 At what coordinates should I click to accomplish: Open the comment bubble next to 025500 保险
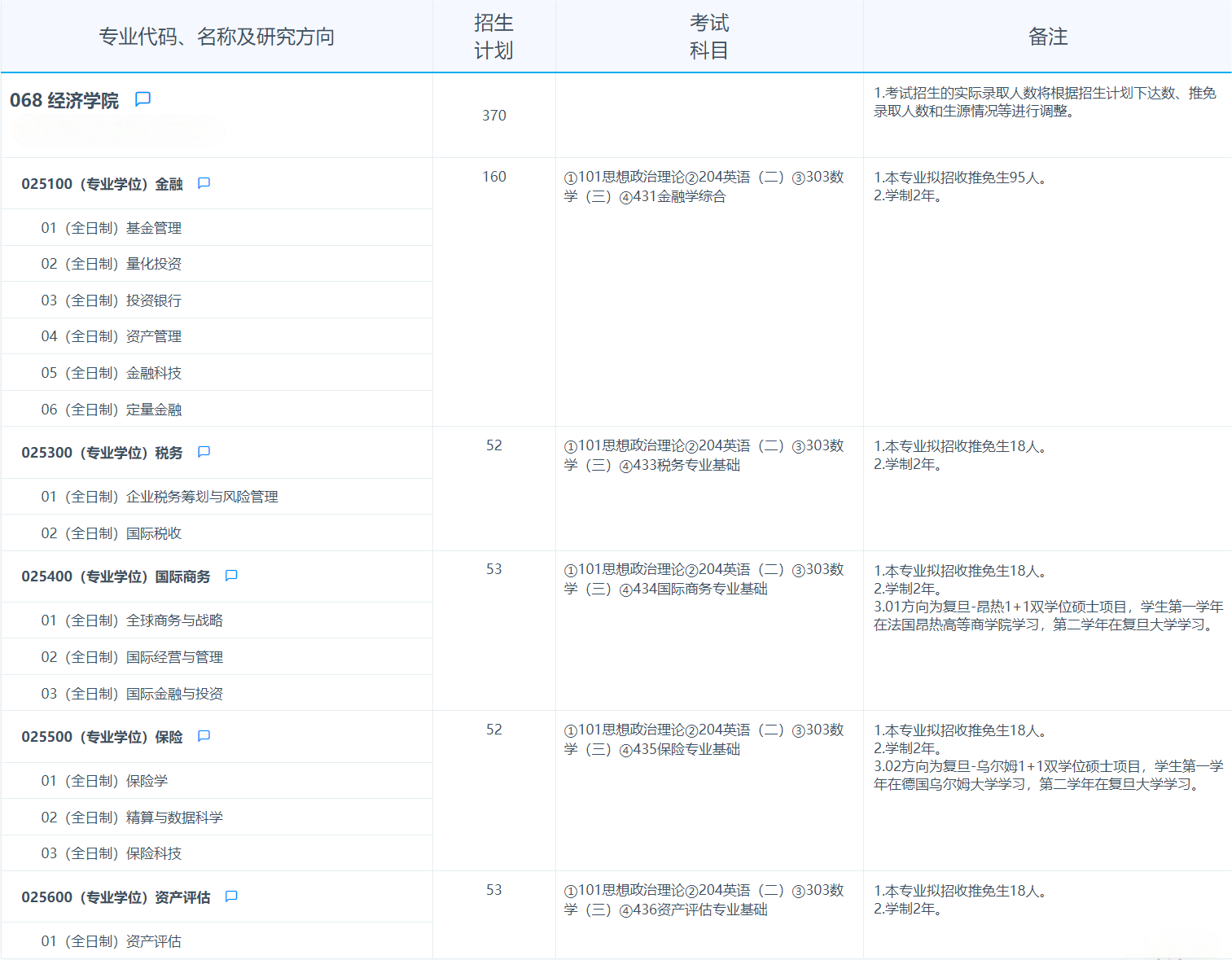pos(203,736)
